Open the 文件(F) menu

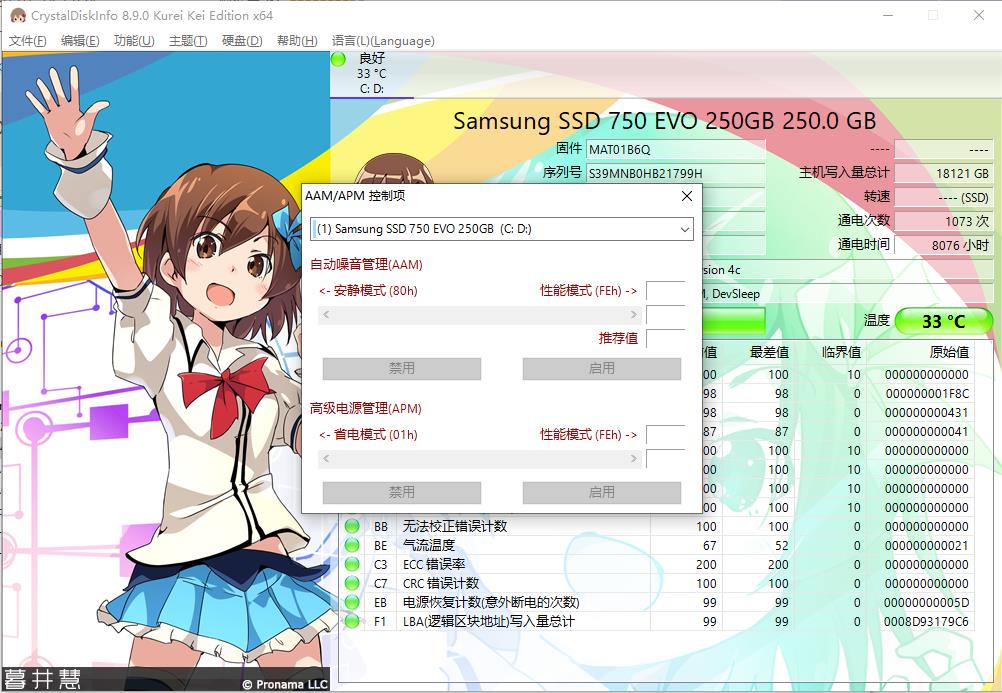click(x=27, y=41)
